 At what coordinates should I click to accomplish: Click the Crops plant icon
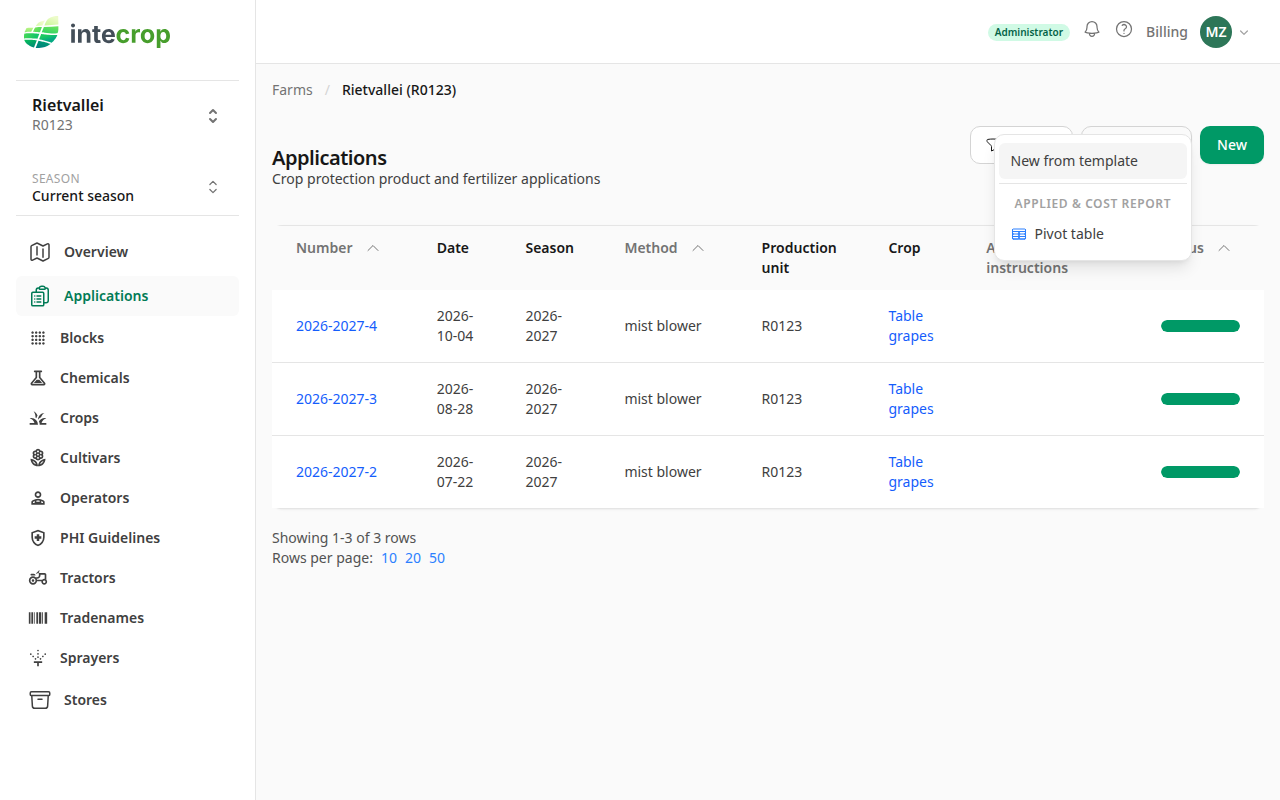(38, 418)
